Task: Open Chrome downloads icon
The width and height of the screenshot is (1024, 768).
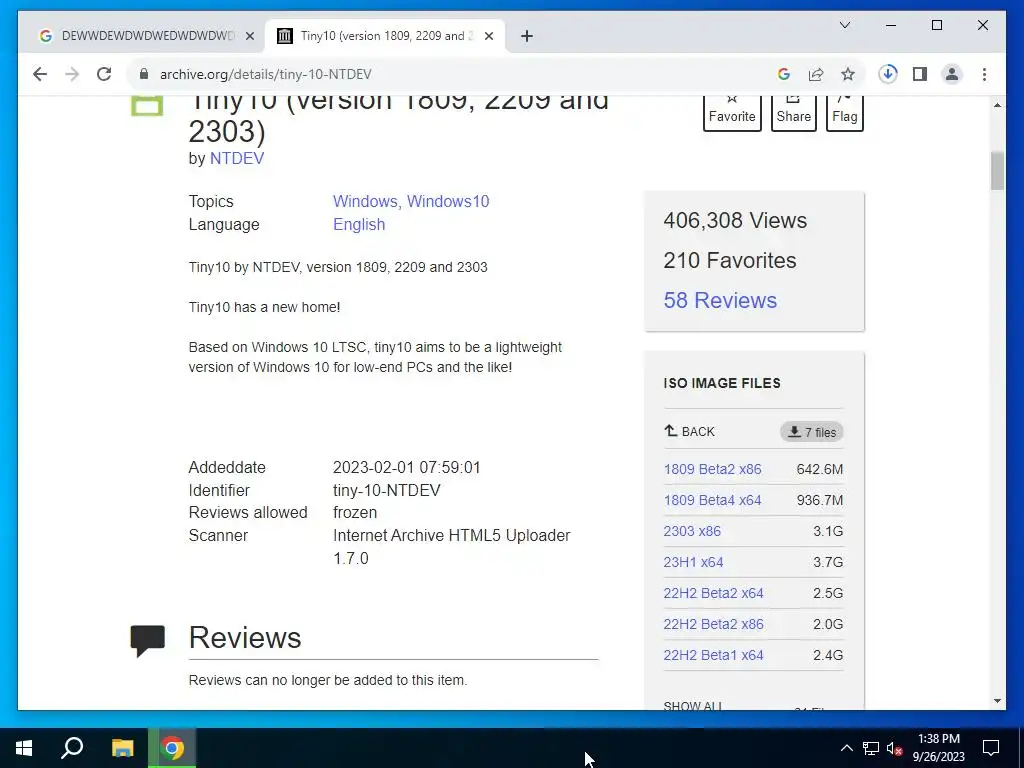Action: [888, 74]
